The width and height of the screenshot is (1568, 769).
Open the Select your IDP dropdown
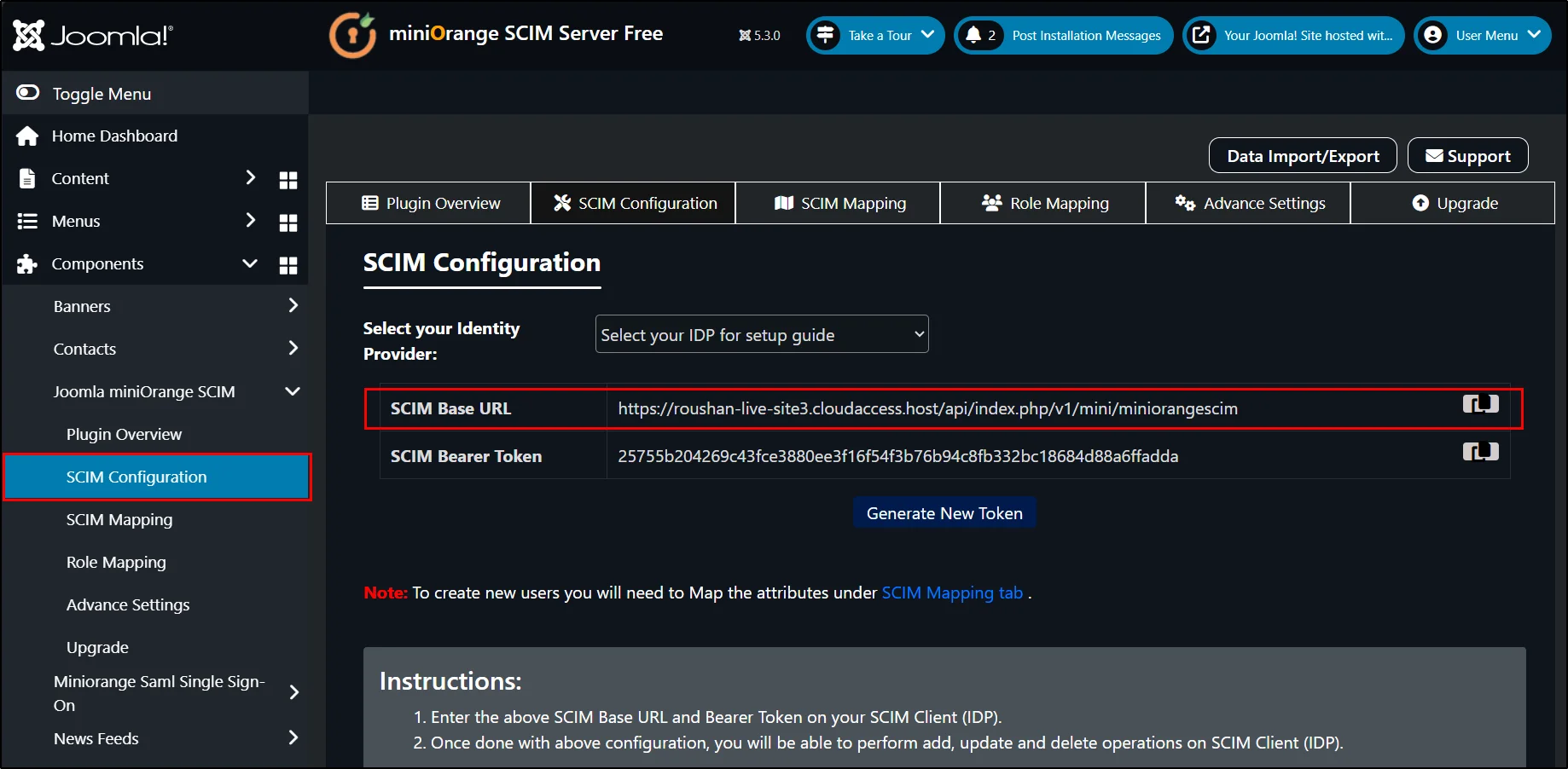(762, 334)
